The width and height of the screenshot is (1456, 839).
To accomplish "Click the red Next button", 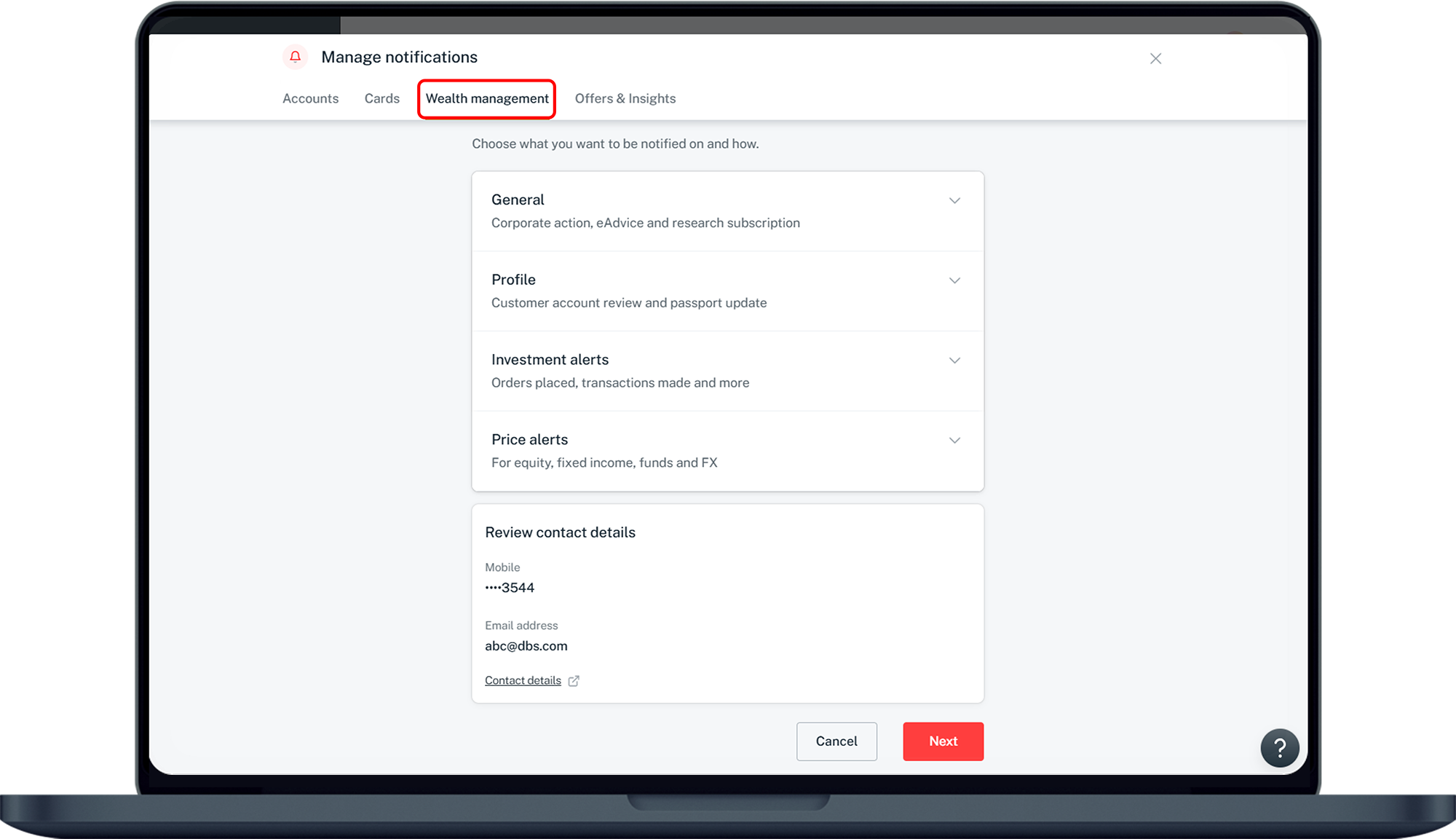I will 943,741.
